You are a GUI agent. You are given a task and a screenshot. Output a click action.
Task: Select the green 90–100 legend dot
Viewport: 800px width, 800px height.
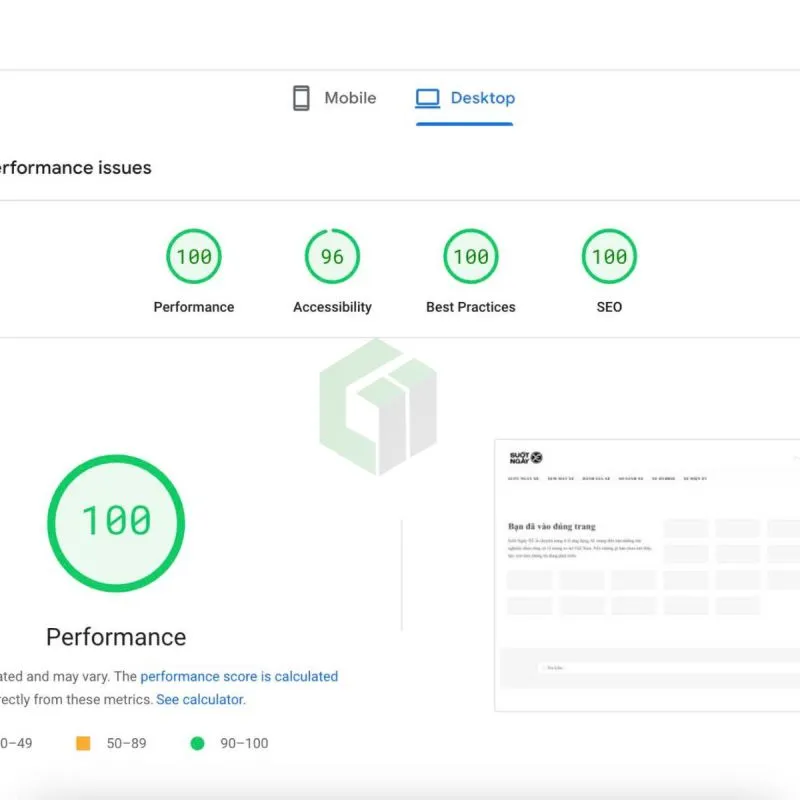[x=197, y=743]
